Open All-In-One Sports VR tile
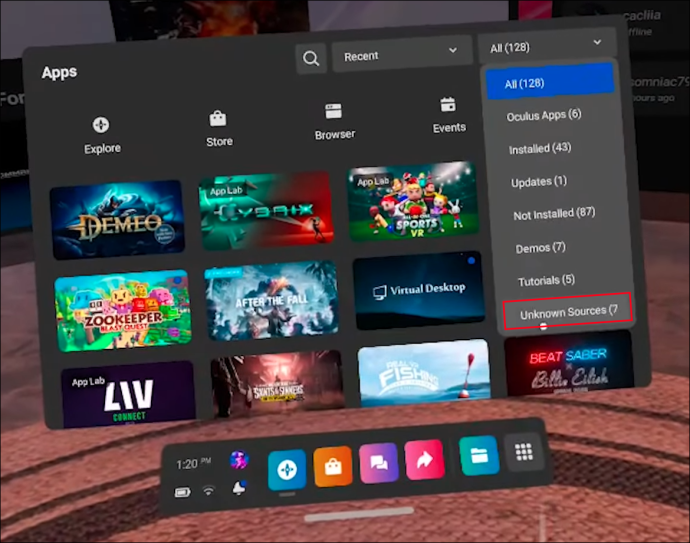Image resolution: width=690 pixels, height=543 pixels. (x=413, y=202)
